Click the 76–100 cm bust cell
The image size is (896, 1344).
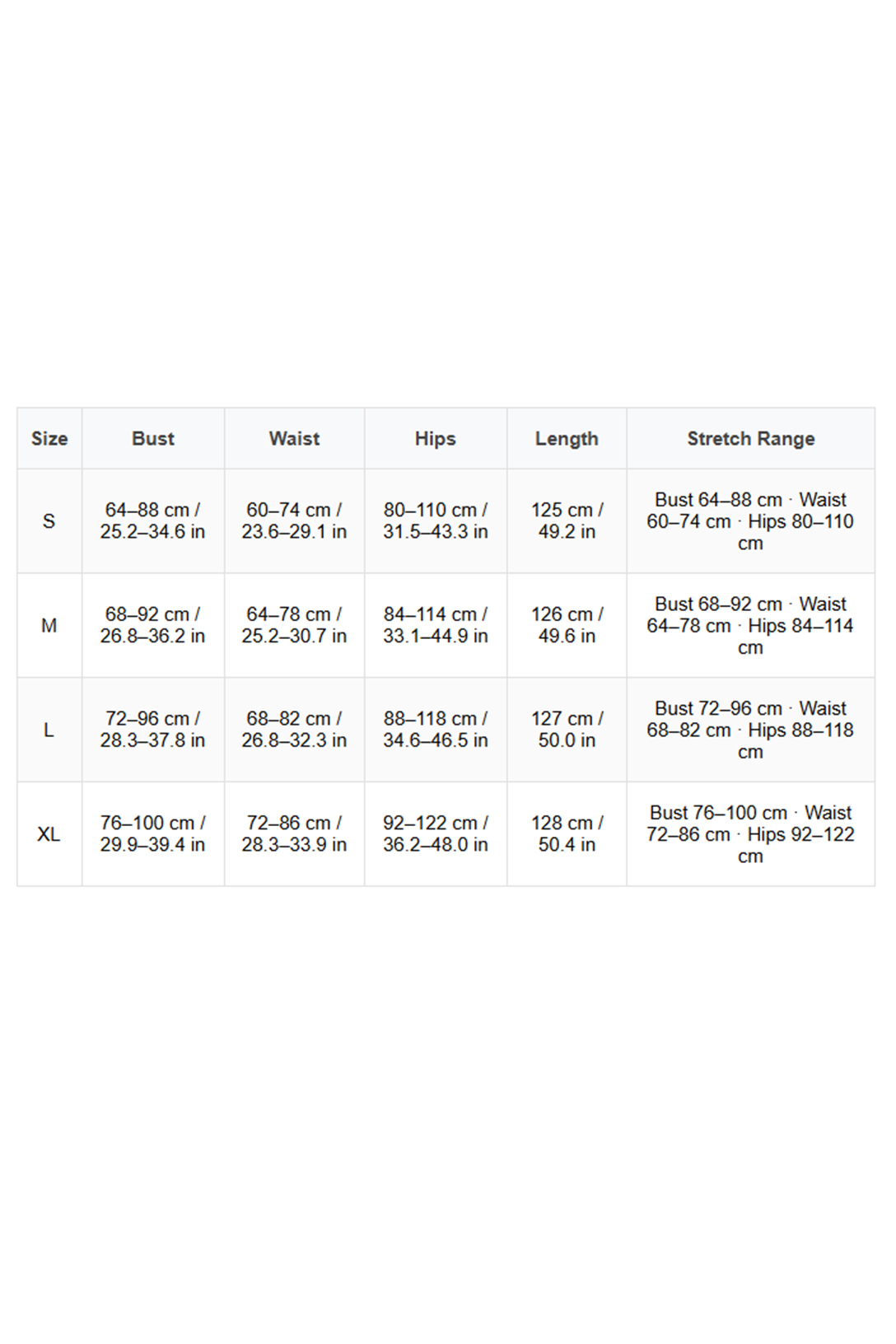(153, 834)
